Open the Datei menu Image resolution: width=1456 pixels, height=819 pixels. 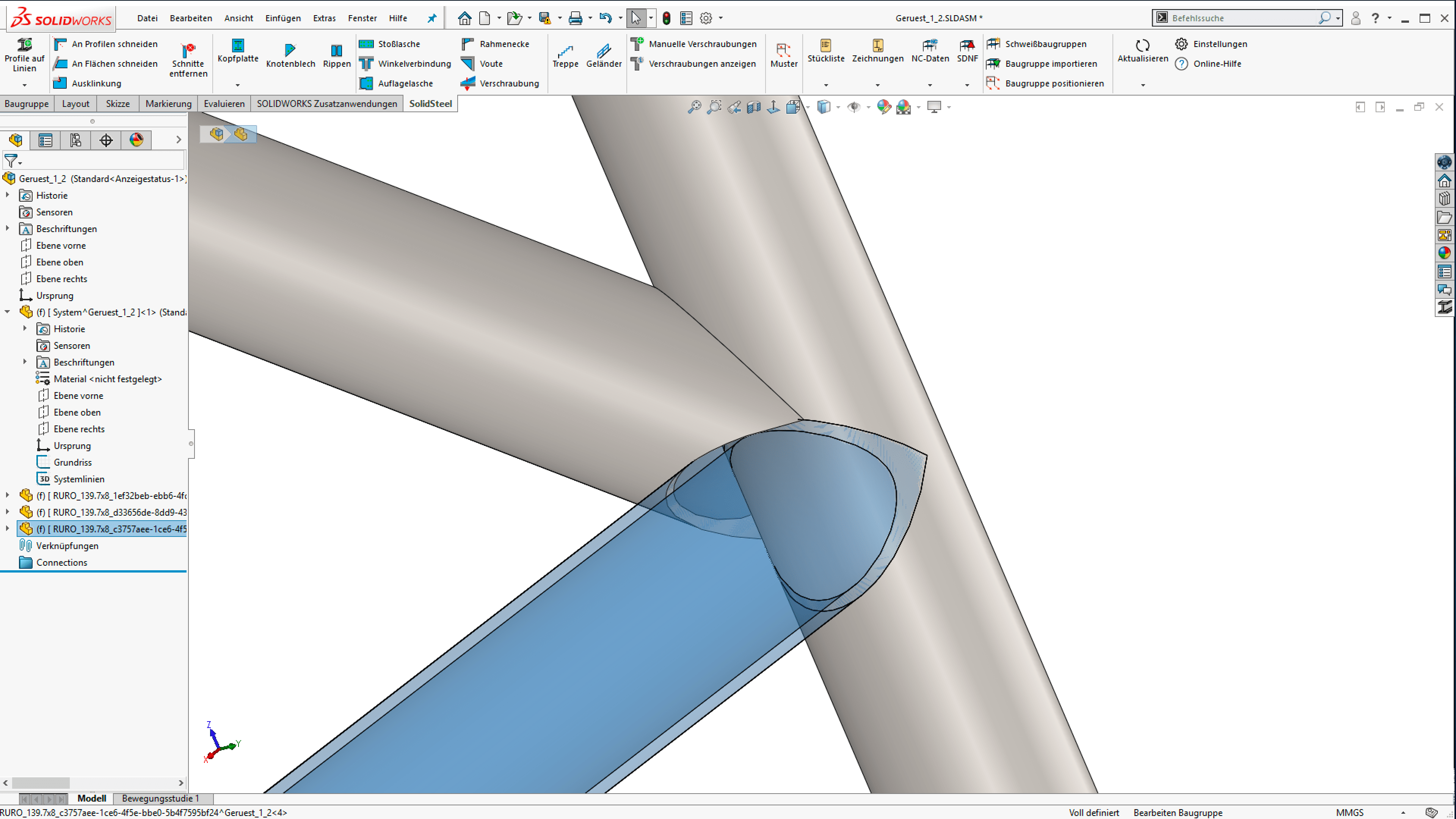click(x=147, y=18)
